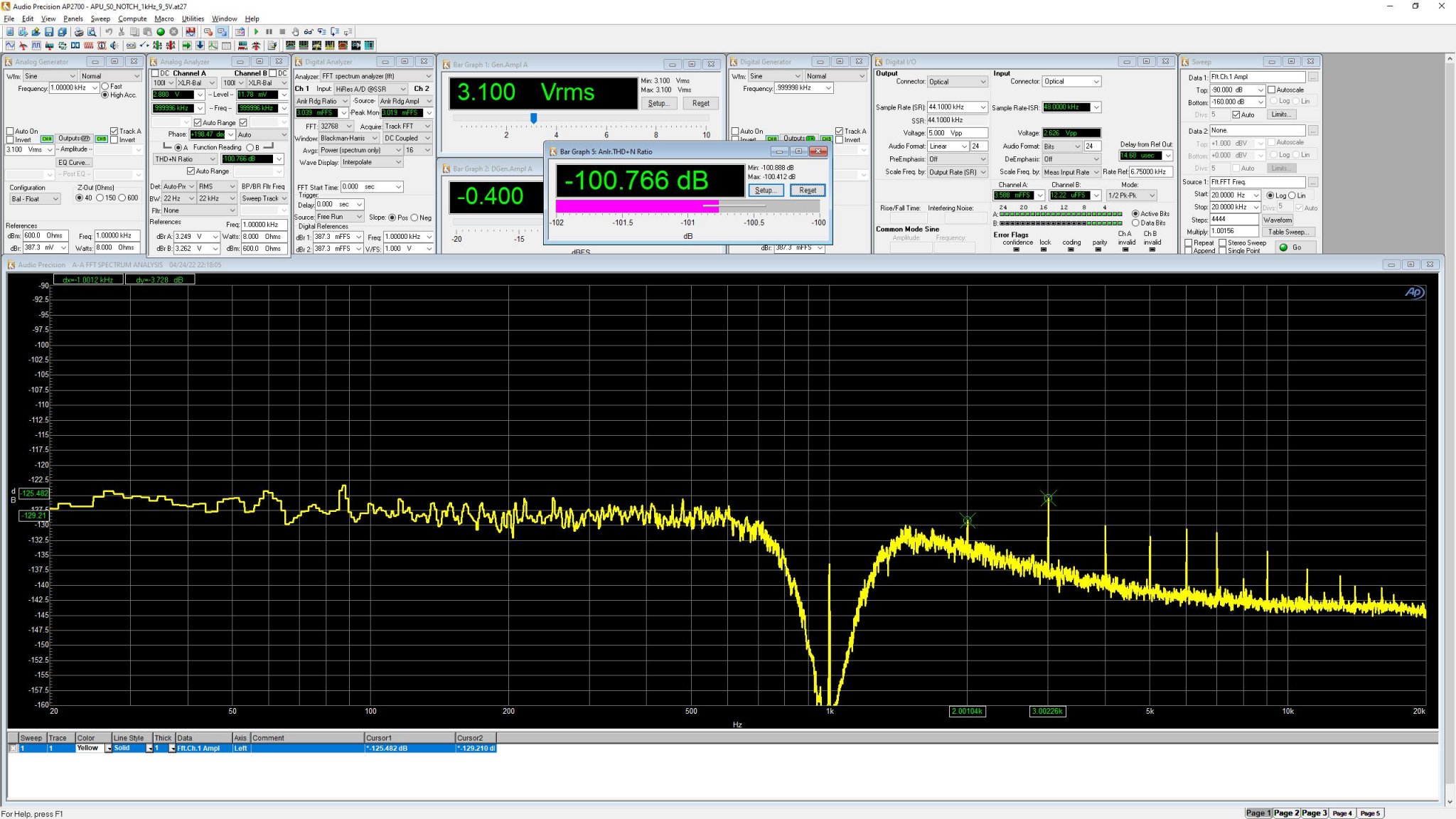This screenshot has height=819, width=1456.
Task: Open the File menu
Action: [9, 18]
